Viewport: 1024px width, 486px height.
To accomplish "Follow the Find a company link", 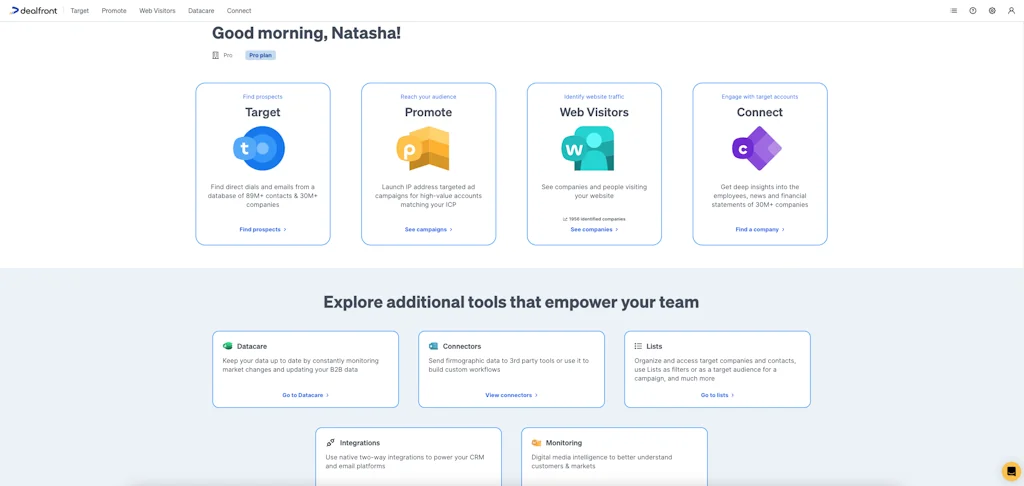I will pyautogui.click(x=760, y=229).
